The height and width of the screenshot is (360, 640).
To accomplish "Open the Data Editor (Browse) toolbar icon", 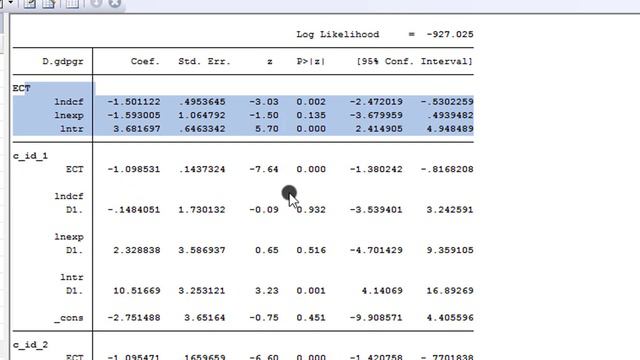I will pyautogui.click(x=49, y=4).
